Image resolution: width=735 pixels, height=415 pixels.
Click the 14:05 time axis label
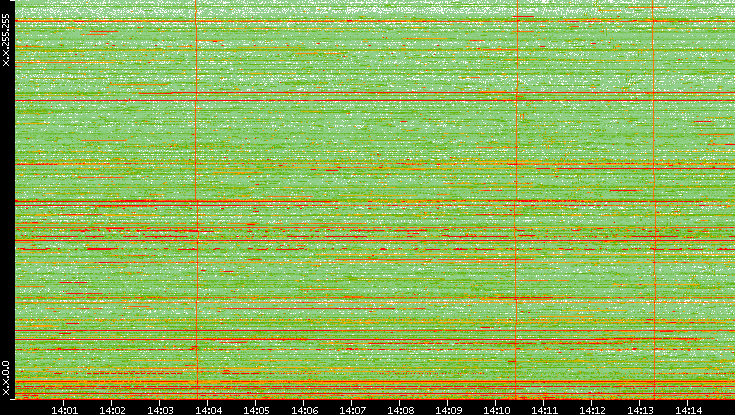(x=256, y=410)
